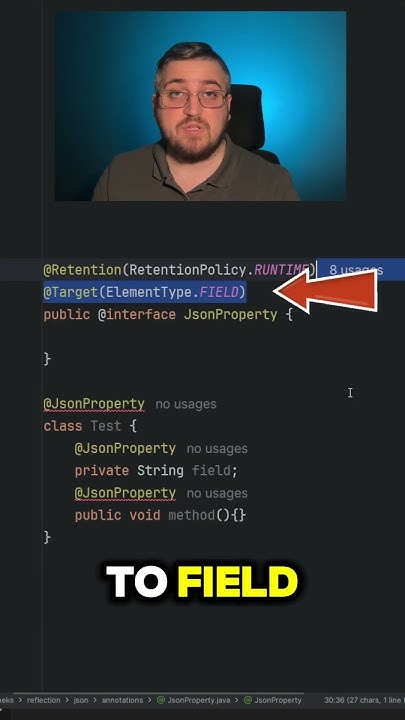Open the reflection folder breadcrumb
The image size is (405, 720).
coord(44,700)
